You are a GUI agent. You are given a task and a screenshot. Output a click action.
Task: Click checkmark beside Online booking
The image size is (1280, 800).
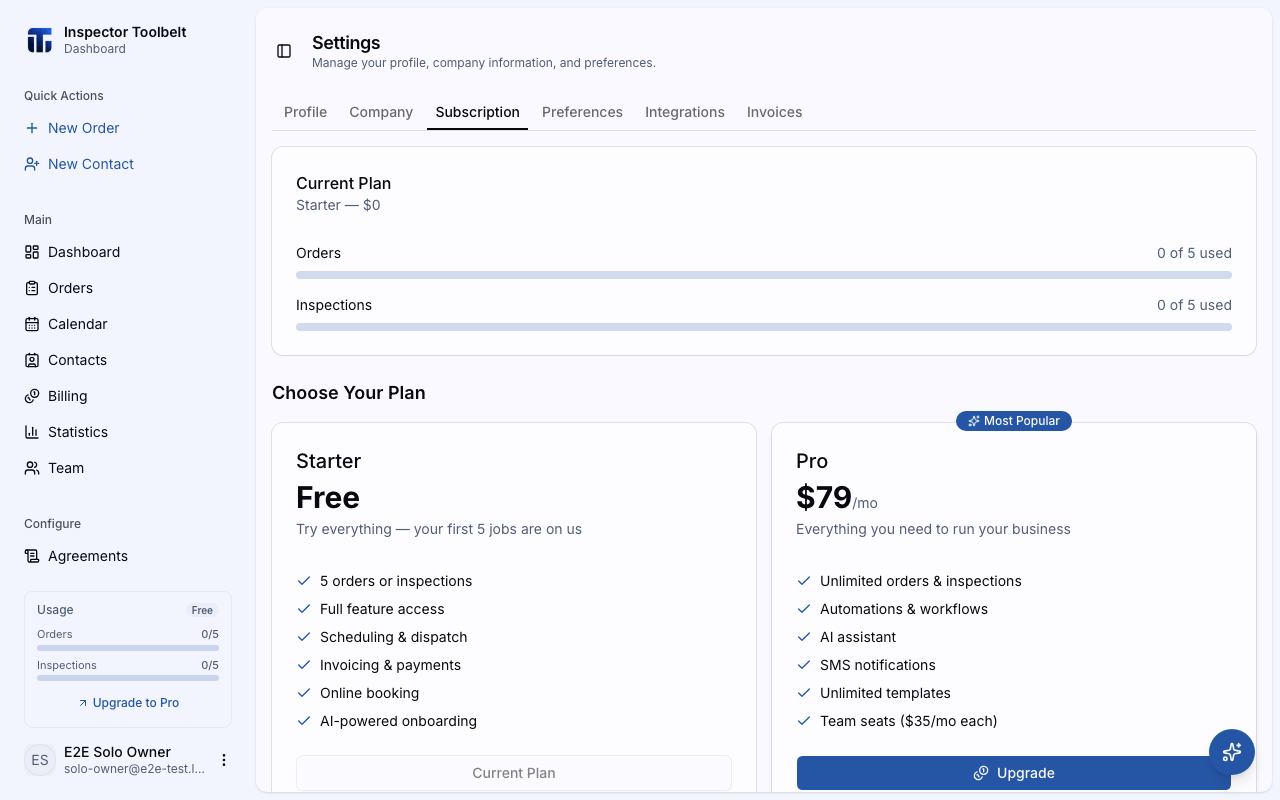pos(304,693)
